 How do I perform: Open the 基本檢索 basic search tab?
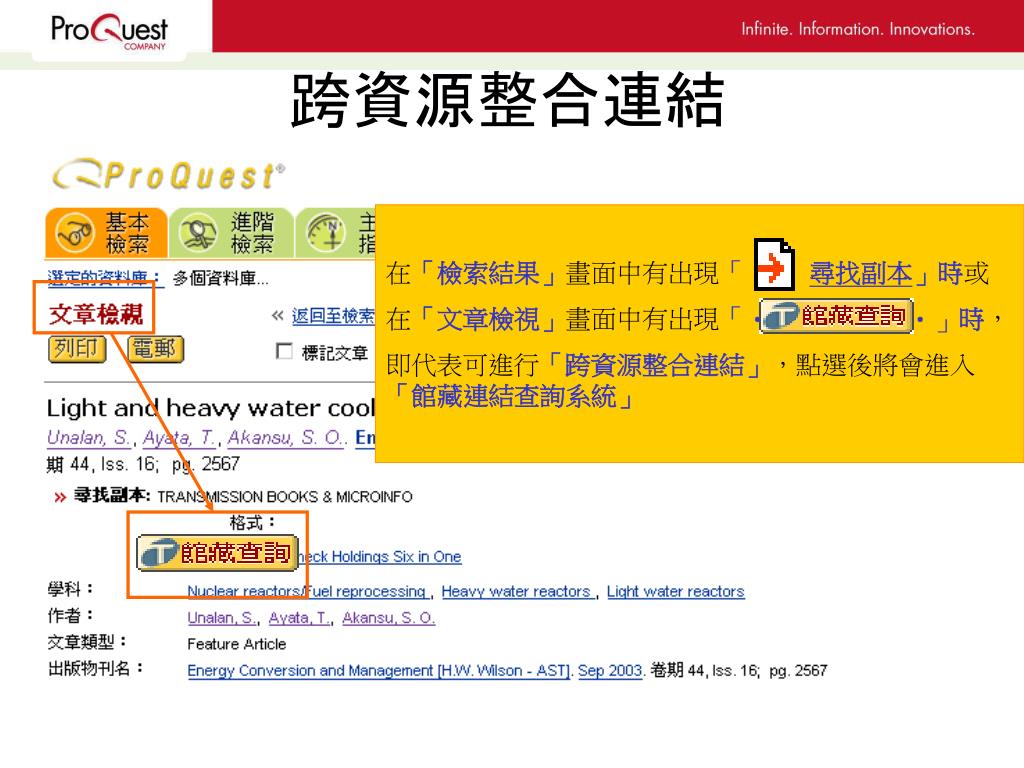pos(106,233)
